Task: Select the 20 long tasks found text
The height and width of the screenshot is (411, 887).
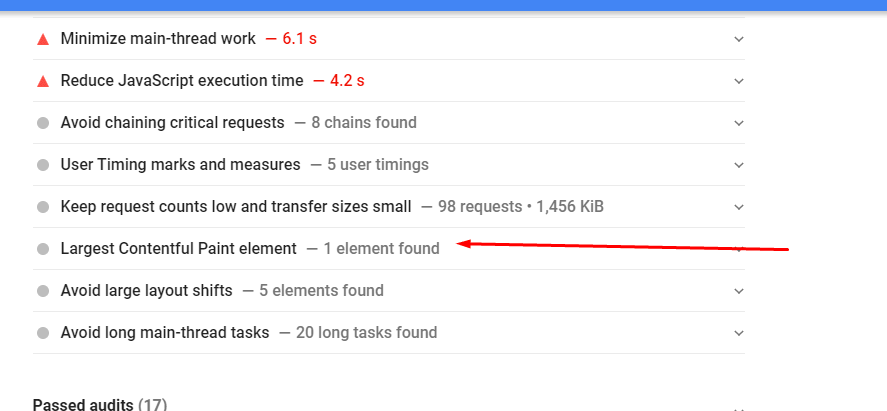Action: click(367, 332)
